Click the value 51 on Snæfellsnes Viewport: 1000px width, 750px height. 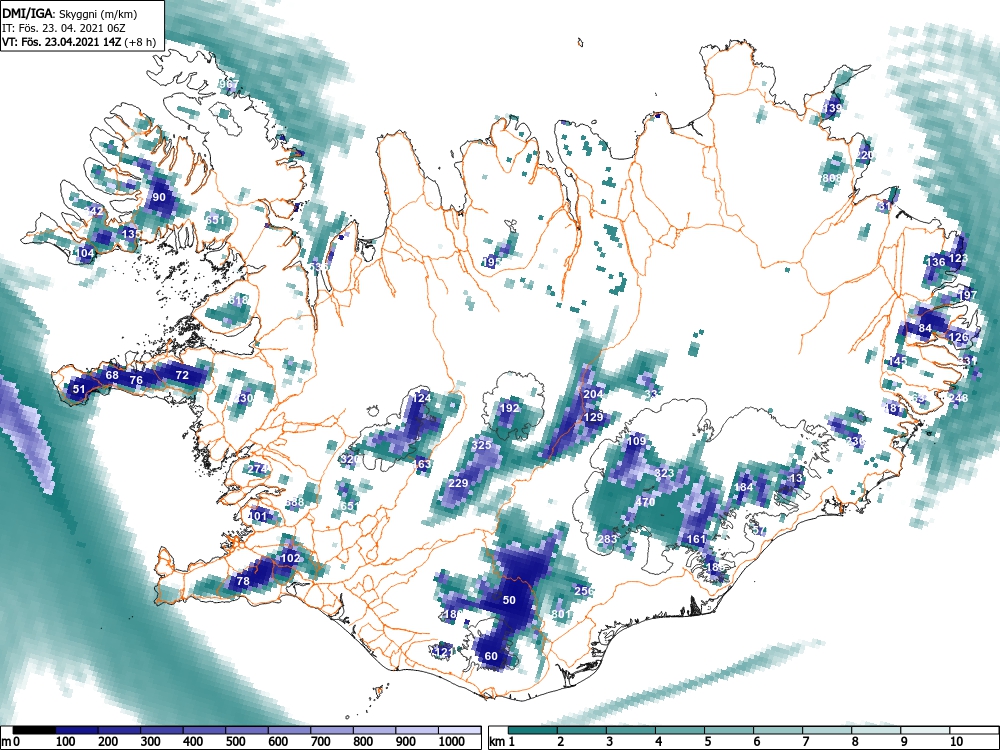click(x=79, y=389)
